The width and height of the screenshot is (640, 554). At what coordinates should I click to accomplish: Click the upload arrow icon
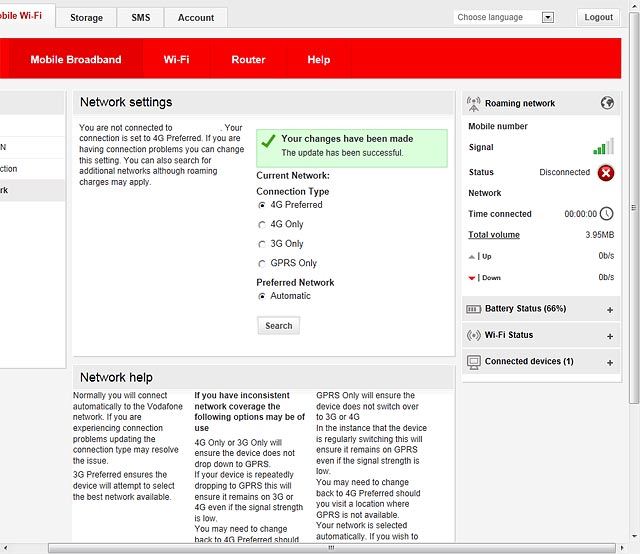click(x=472, y=256)
